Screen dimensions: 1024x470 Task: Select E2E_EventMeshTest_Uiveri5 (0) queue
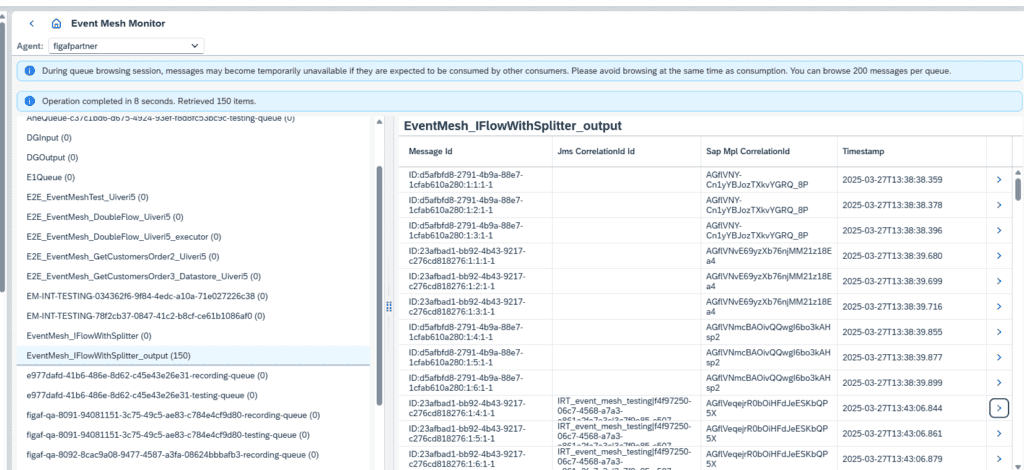(193, 197)
